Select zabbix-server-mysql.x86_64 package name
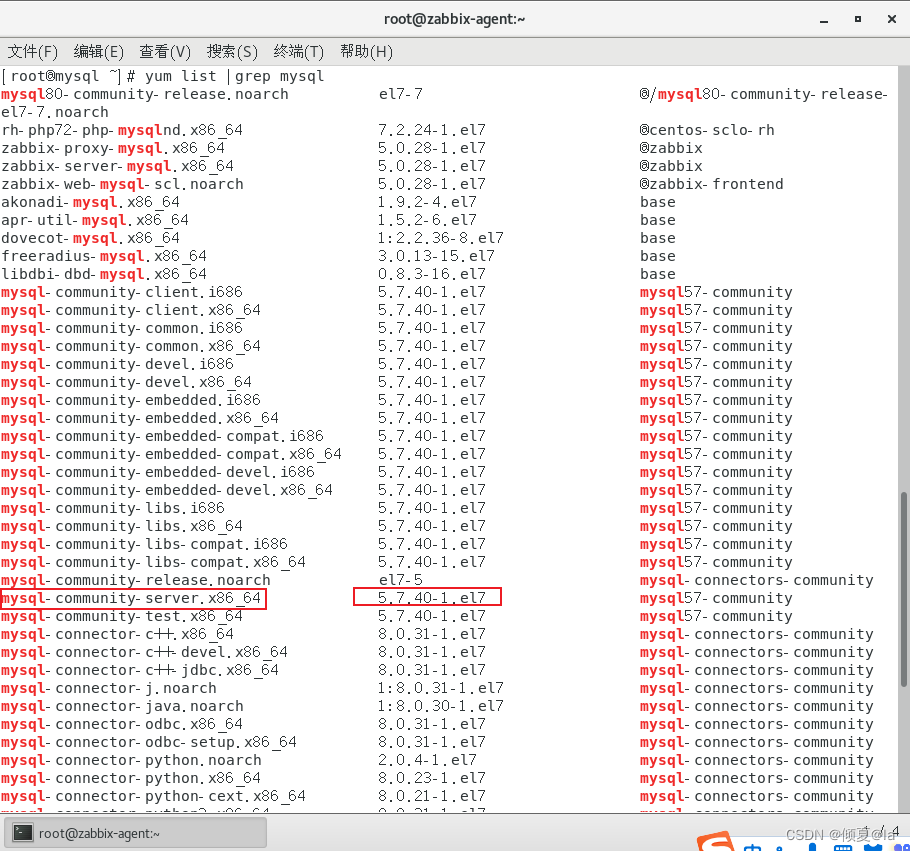This screenshot has width=910, height=851. [x=117, y=166]
